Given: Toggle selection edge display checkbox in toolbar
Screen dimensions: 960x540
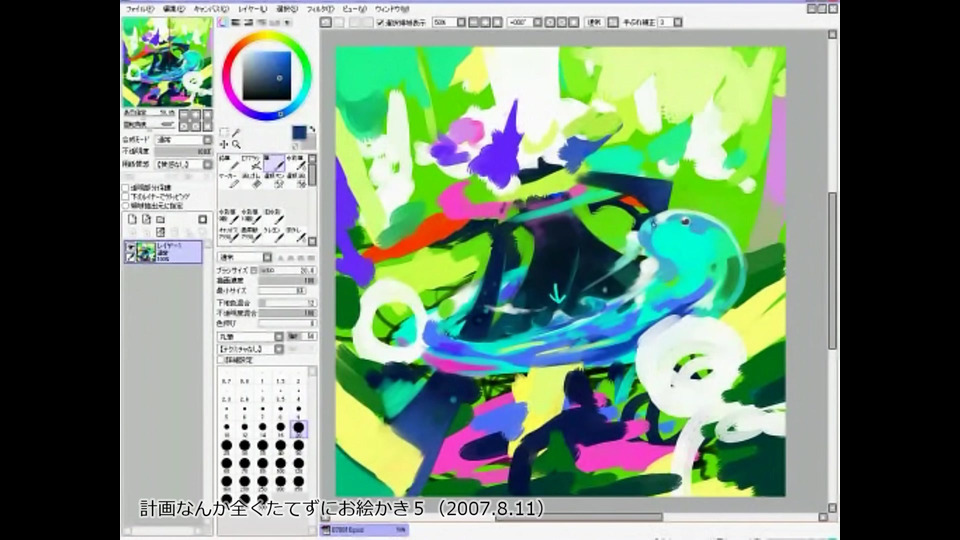Looking at the screenshot, I should click(380, 23).
